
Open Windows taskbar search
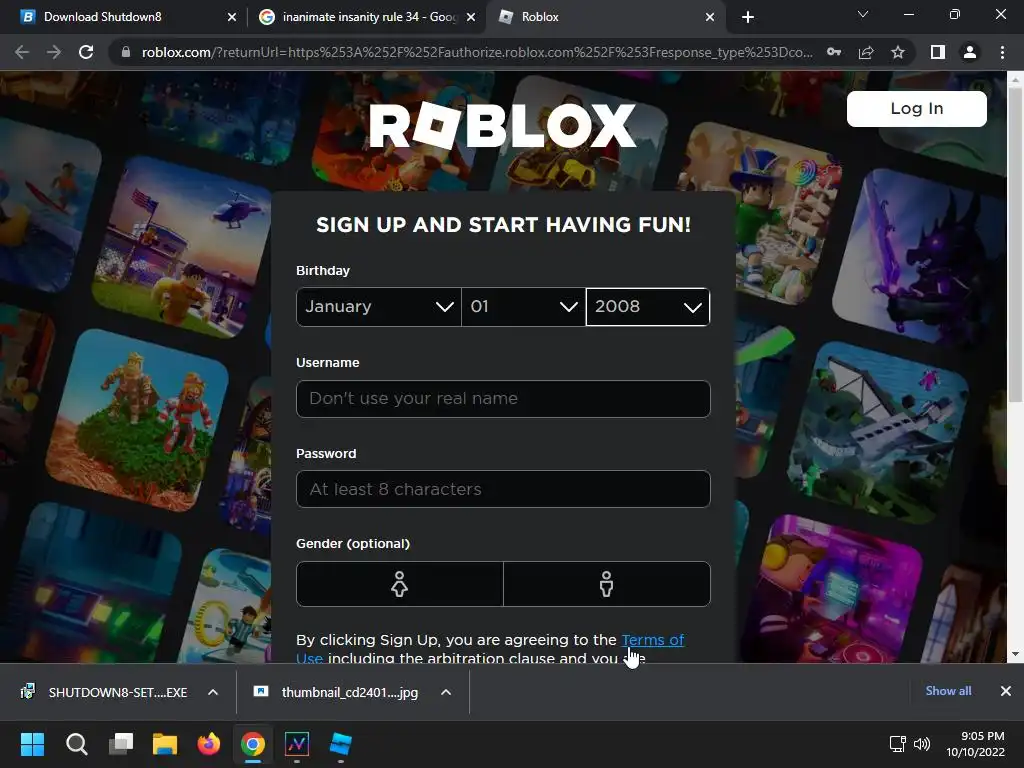pos(76,744)
